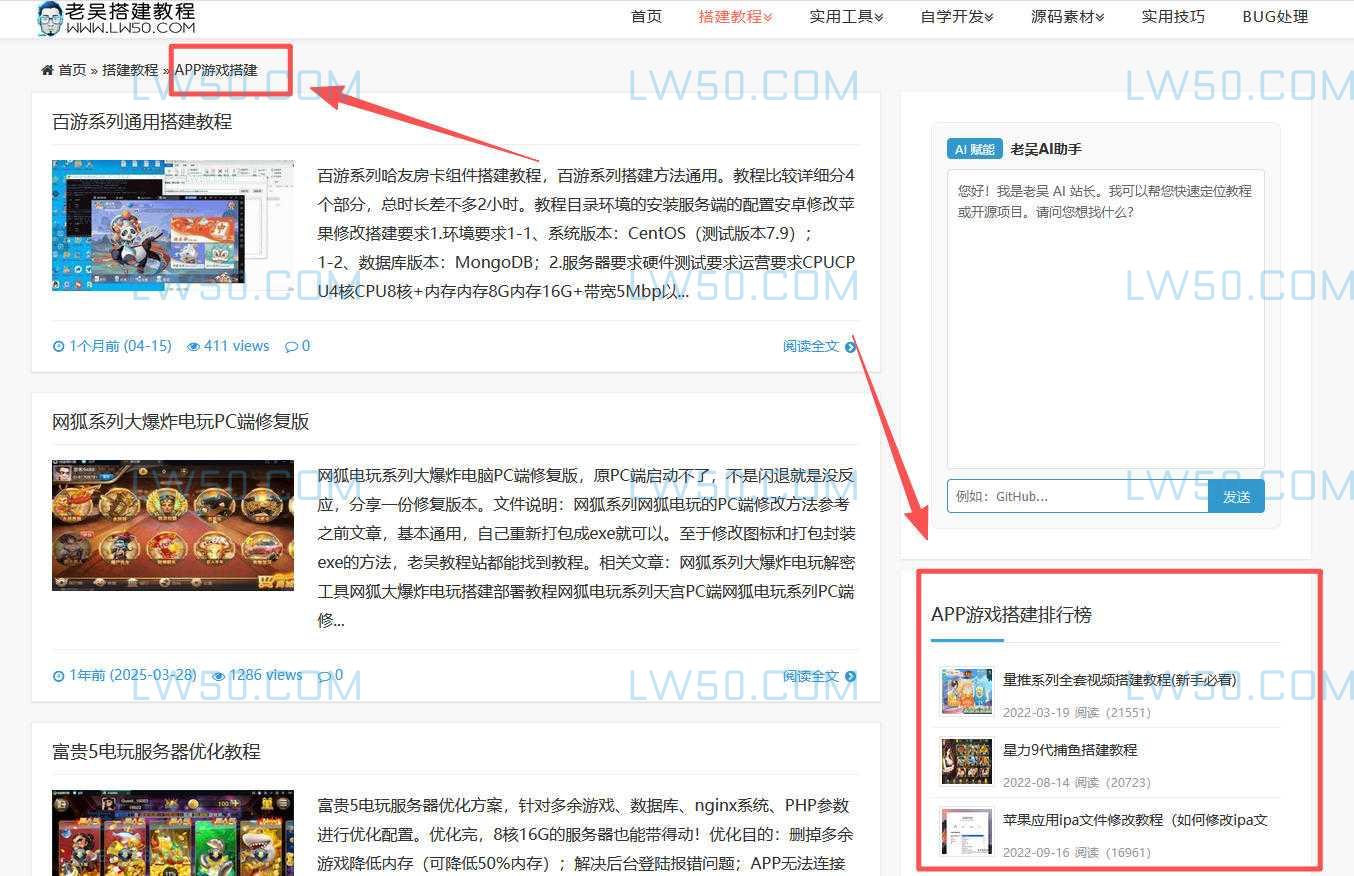Viewport: 1354px width, 876px height.
Task: Click the 发送 button
Action: pos(1237,496)
